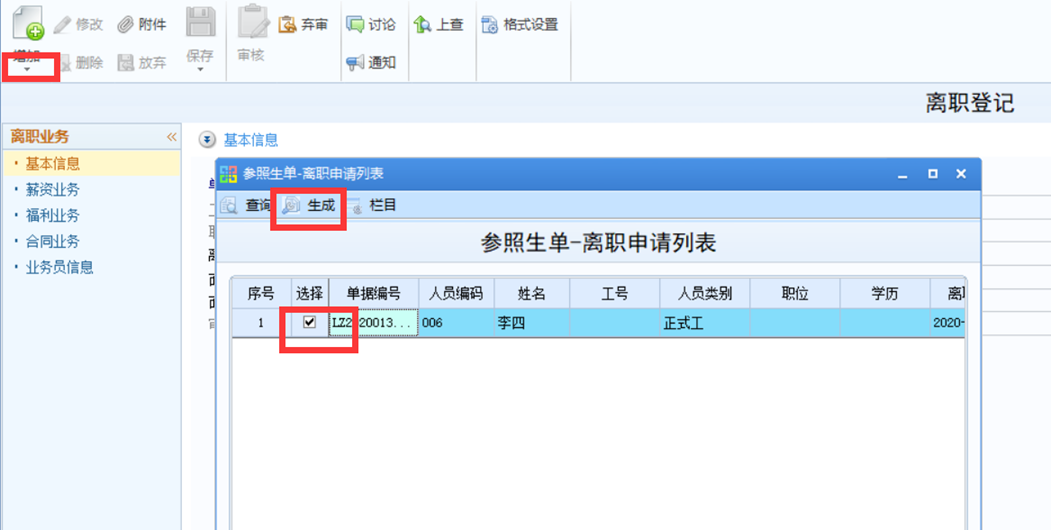
Task: Select 基本信息 in the sidebar
Action: click(91, 163)
